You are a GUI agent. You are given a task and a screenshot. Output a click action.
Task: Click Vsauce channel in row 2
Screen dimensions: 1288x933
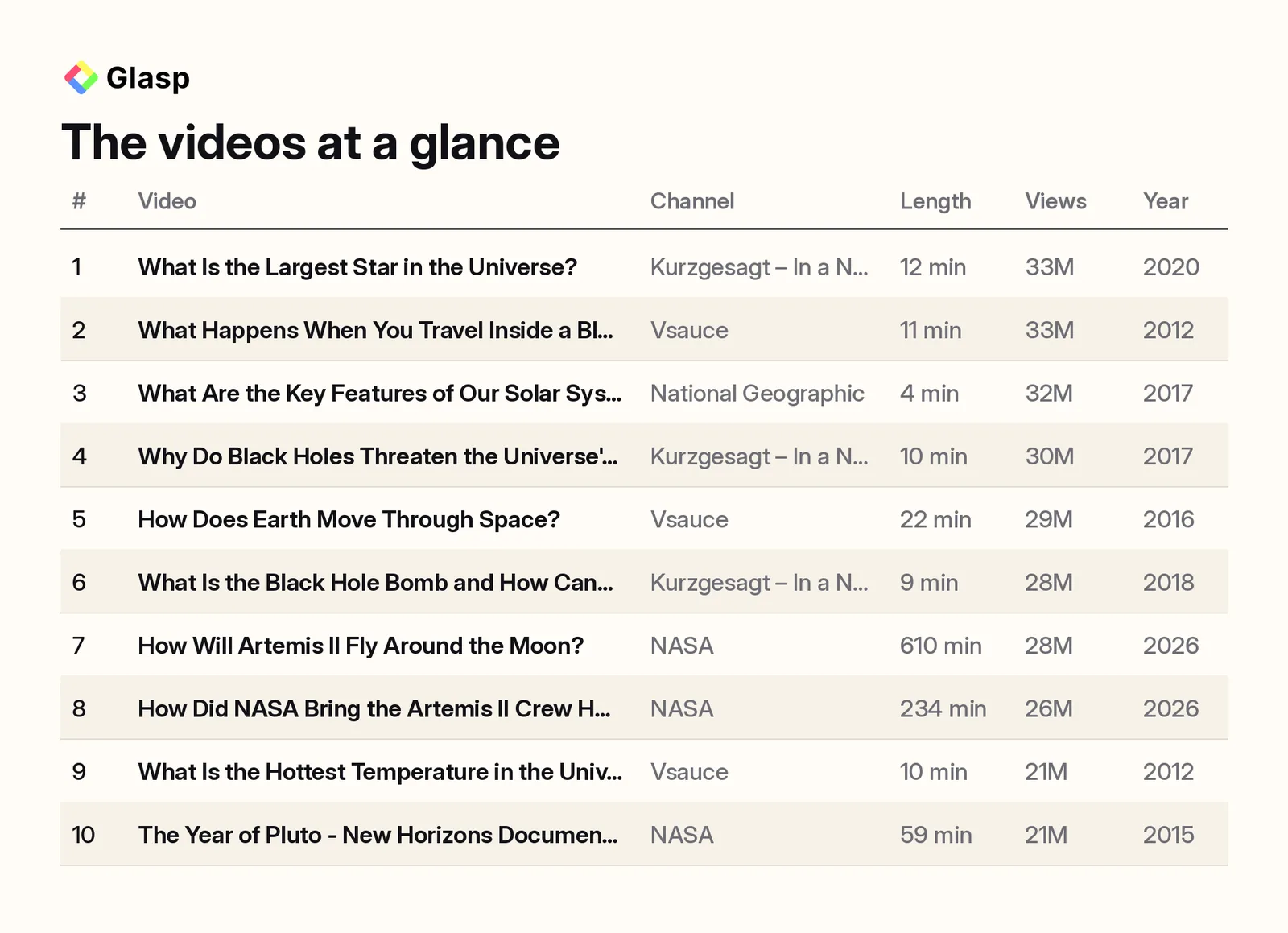click(689, 330)
